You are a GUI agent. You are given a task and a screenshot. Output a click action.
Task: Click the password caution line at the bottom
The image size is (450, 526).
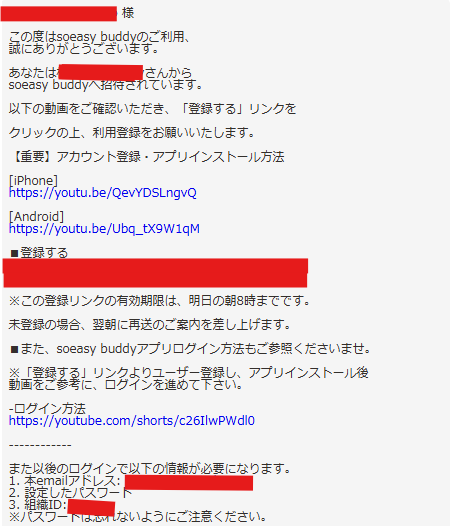tap(138, 517)
